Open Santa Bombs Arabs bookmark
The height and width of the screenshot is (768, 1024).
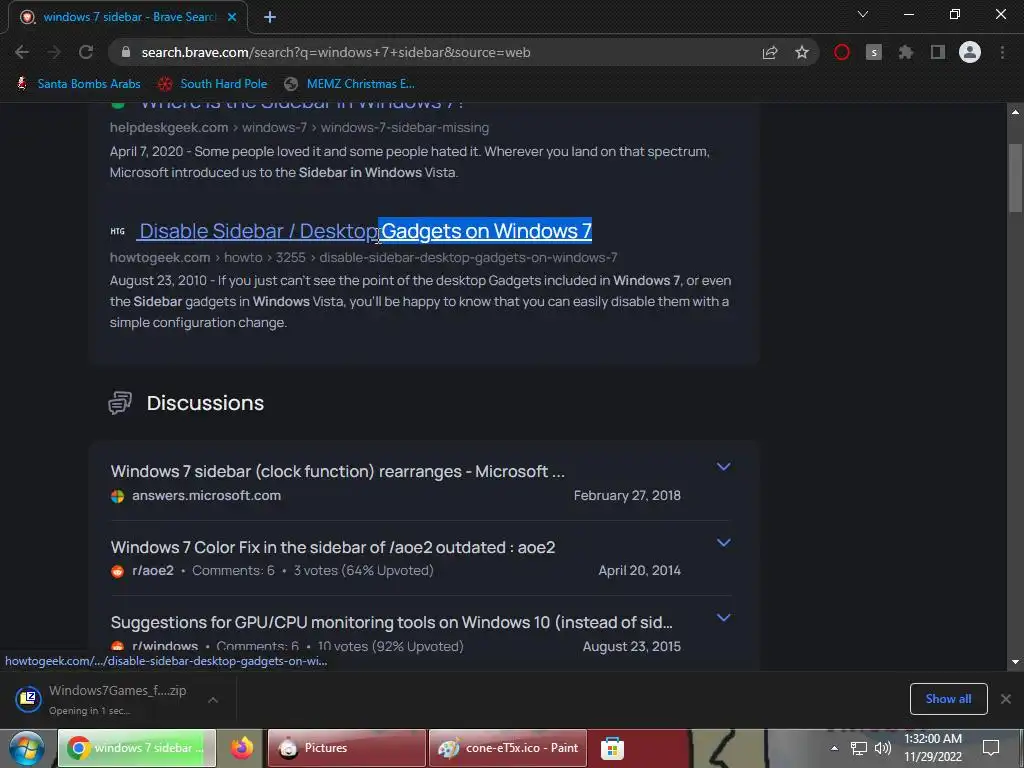point(78,84)
